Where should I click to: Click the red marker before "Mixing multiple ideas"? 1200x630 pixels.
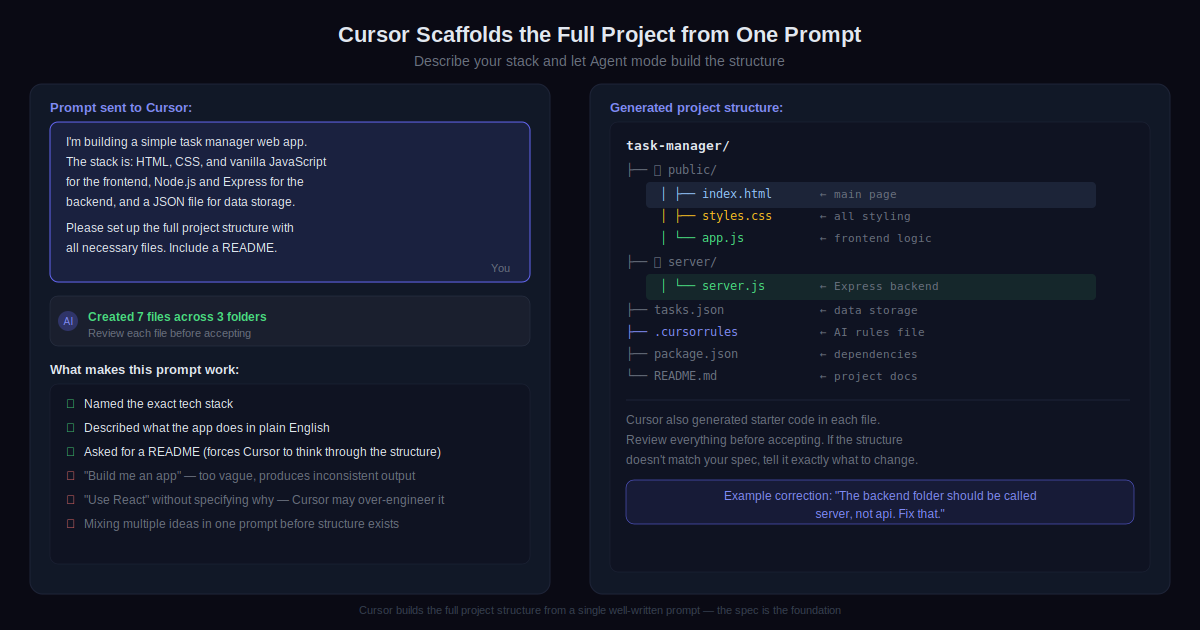coord(70,524)
